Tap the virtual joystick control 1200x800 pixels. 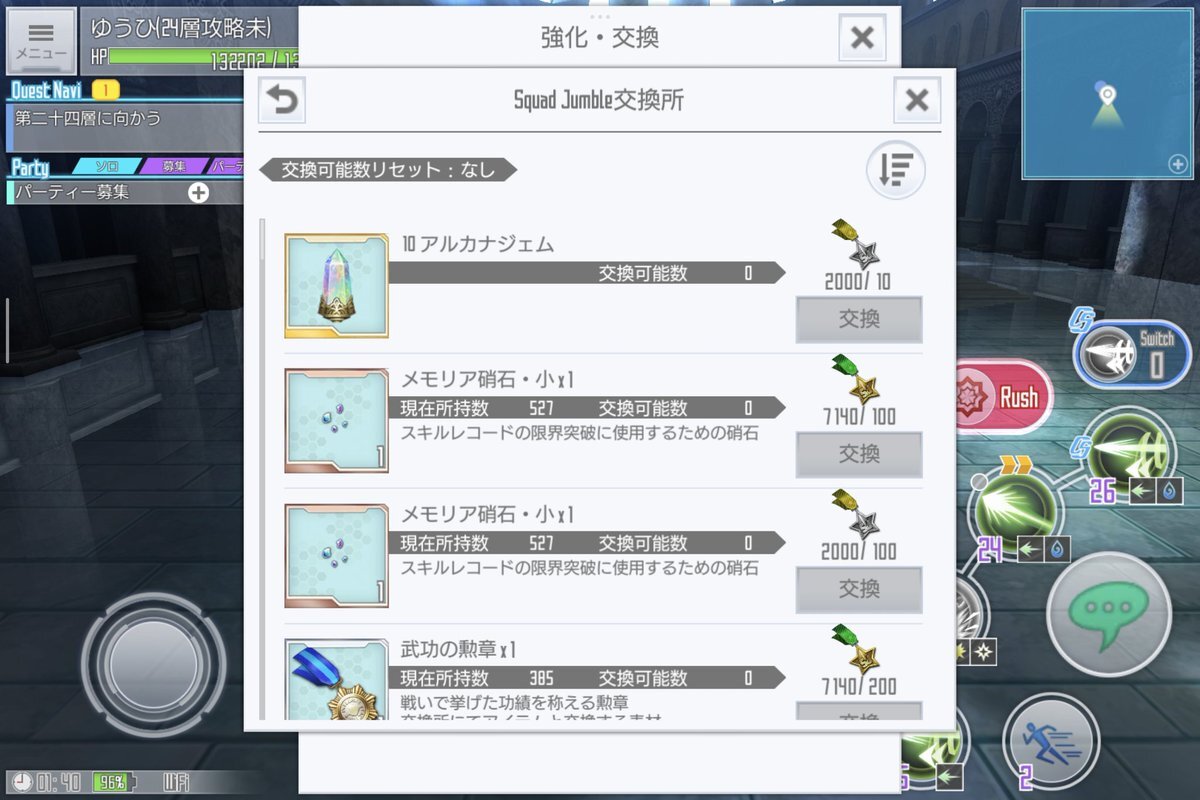(x=153, y=661)
